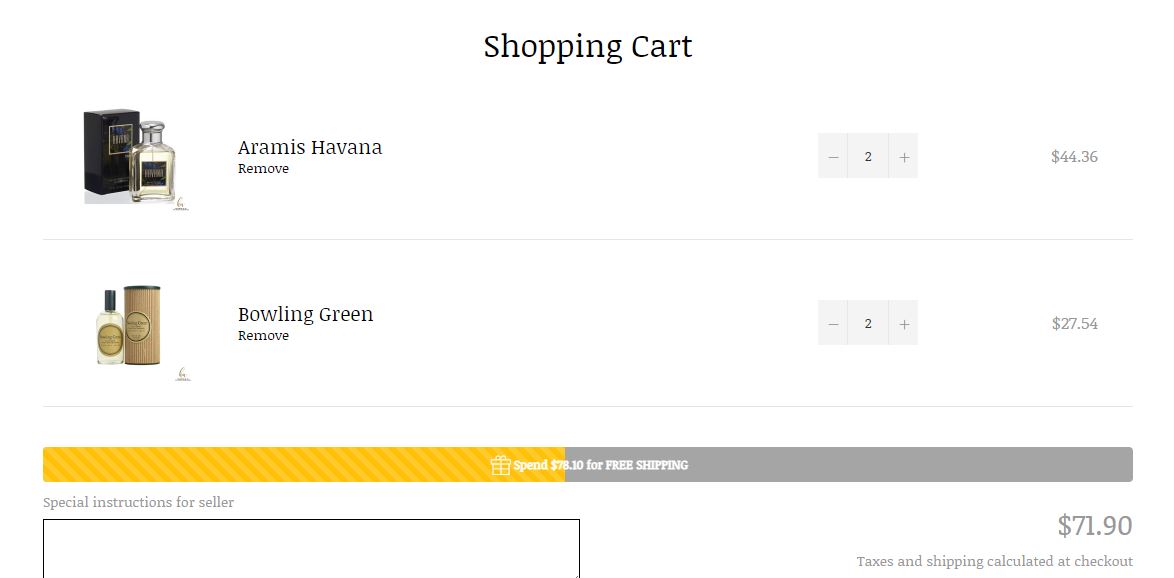This screenshot has width=1174, height=578.
Task: Click Bowling Green quantity field
Action: (x=868, y=324)
